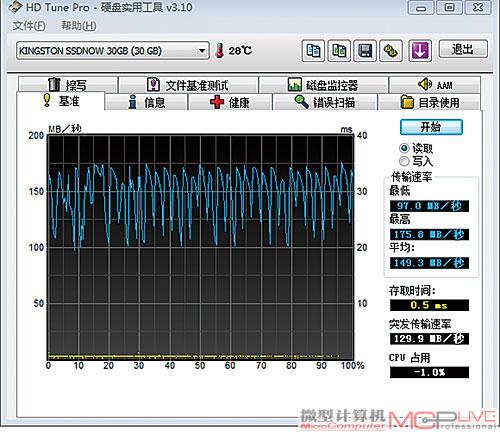The height and width of the screenshot is (435, 500).
Task: Select the 写入 write radio button
Action: 404,161
